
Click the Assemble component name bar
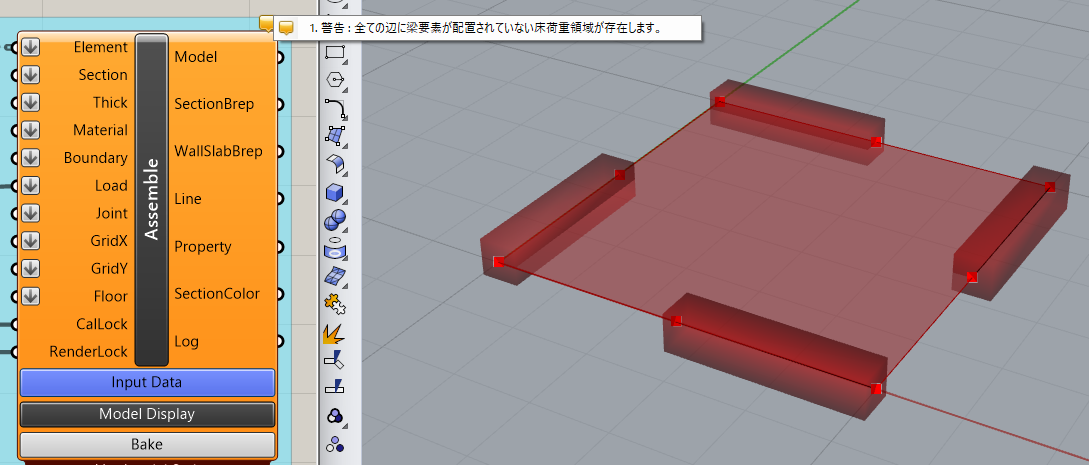(151, 199)
